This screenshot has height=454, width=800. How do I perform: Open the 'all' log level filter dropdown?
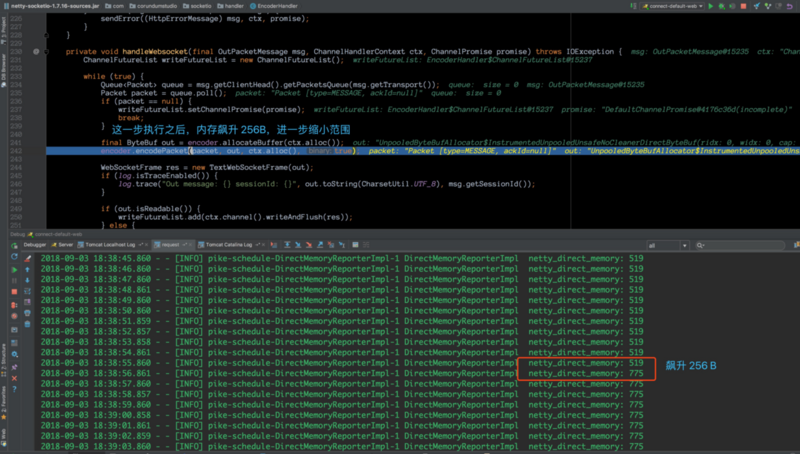tap(668, 245)
